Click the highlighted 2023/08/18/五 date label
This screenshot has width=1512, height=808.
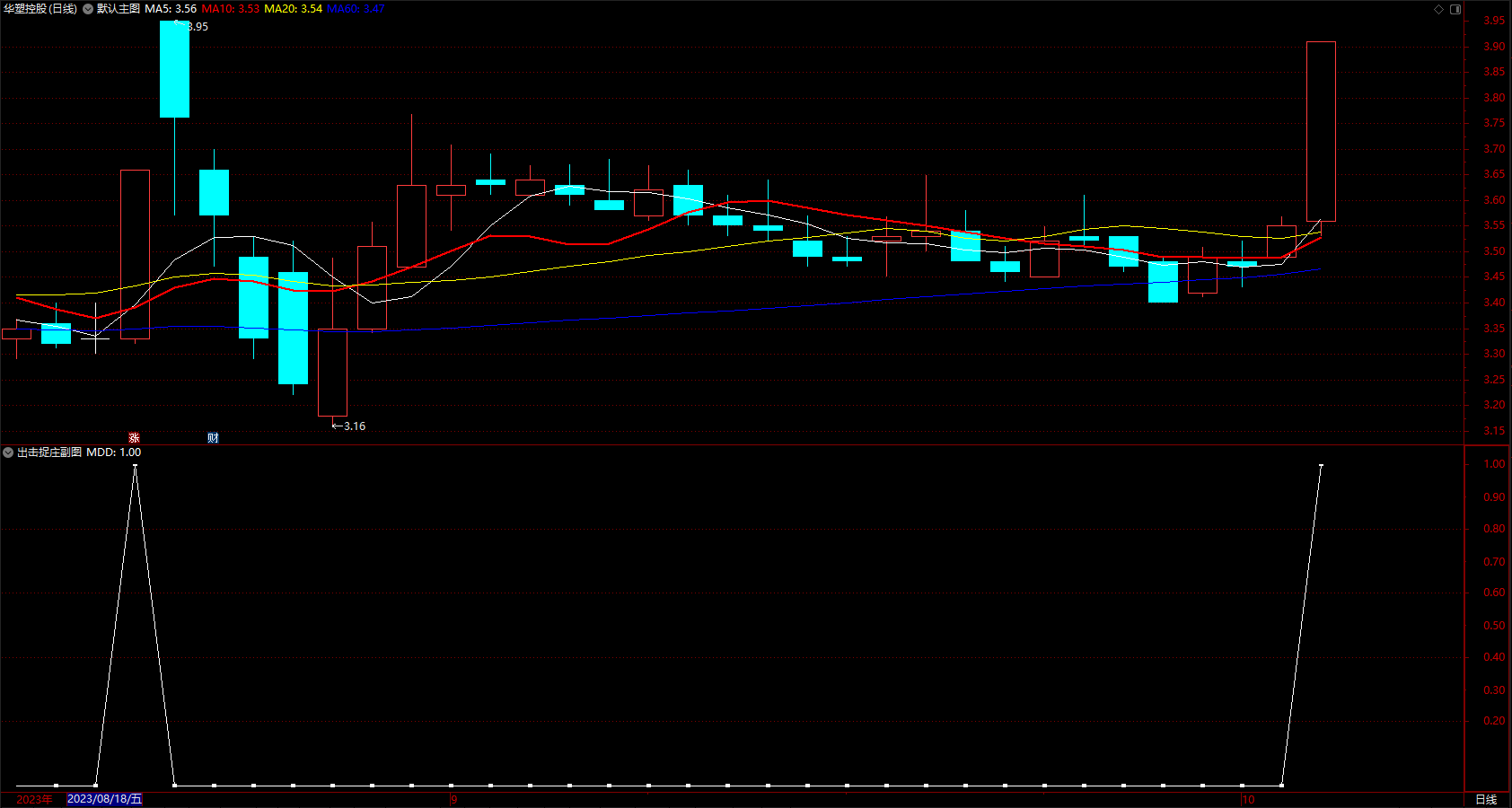(104, 799)
